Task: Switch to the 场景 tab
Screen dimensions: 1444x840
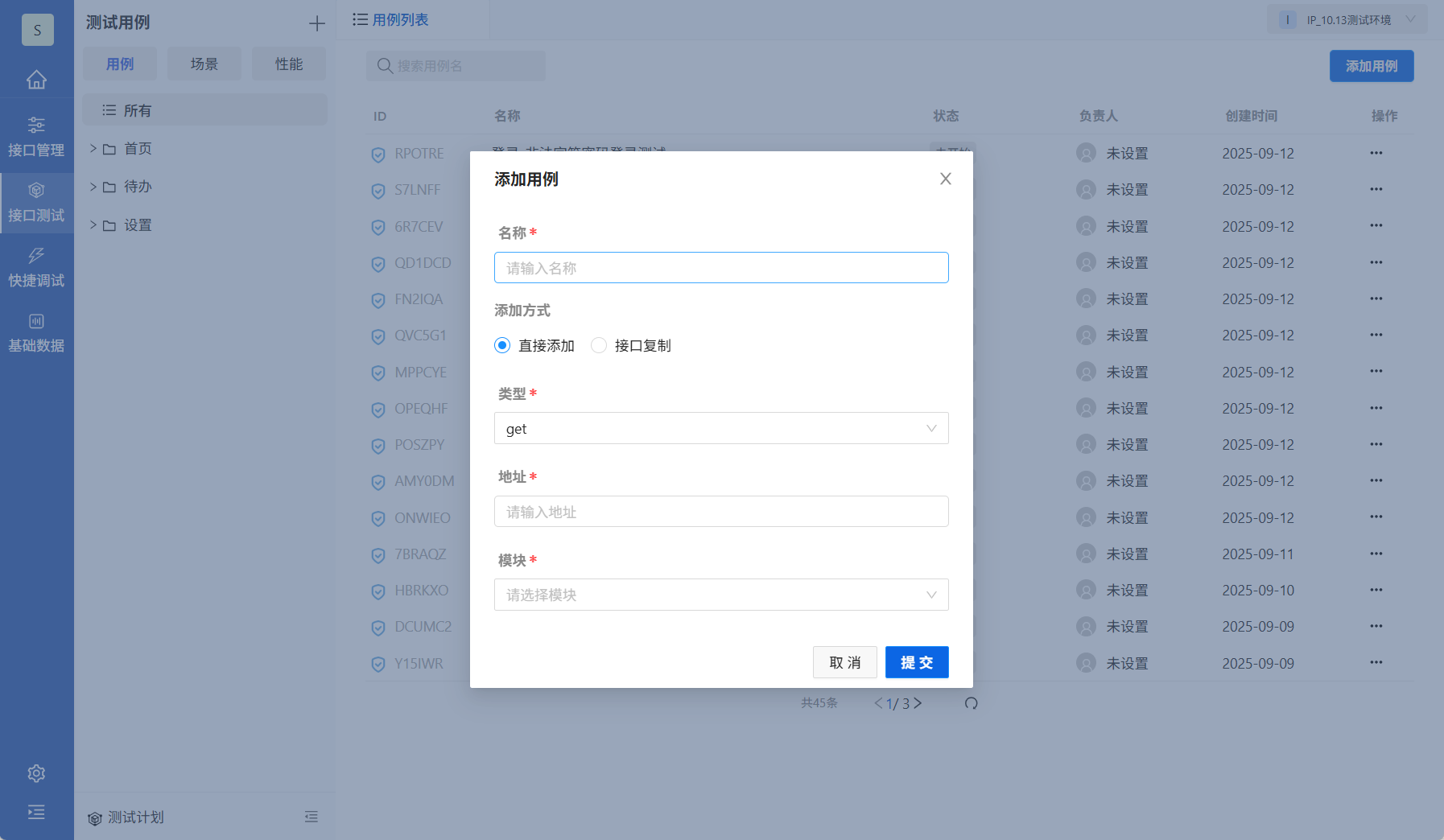Action: 204,64
